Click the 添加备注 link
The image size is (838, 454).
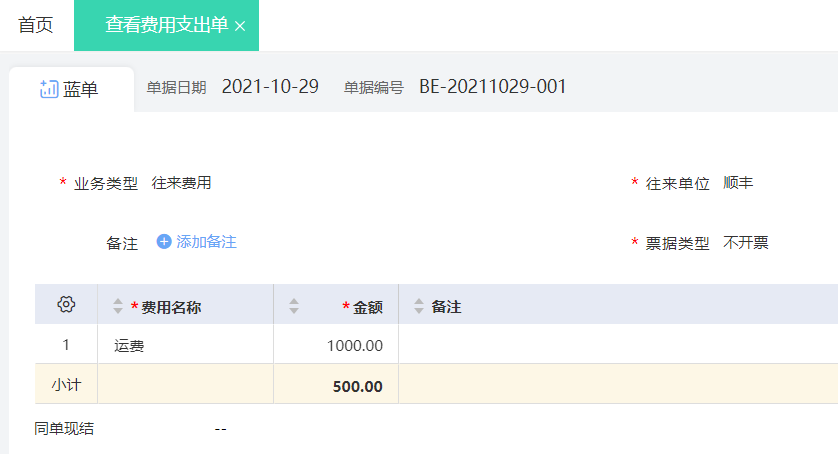206,242
